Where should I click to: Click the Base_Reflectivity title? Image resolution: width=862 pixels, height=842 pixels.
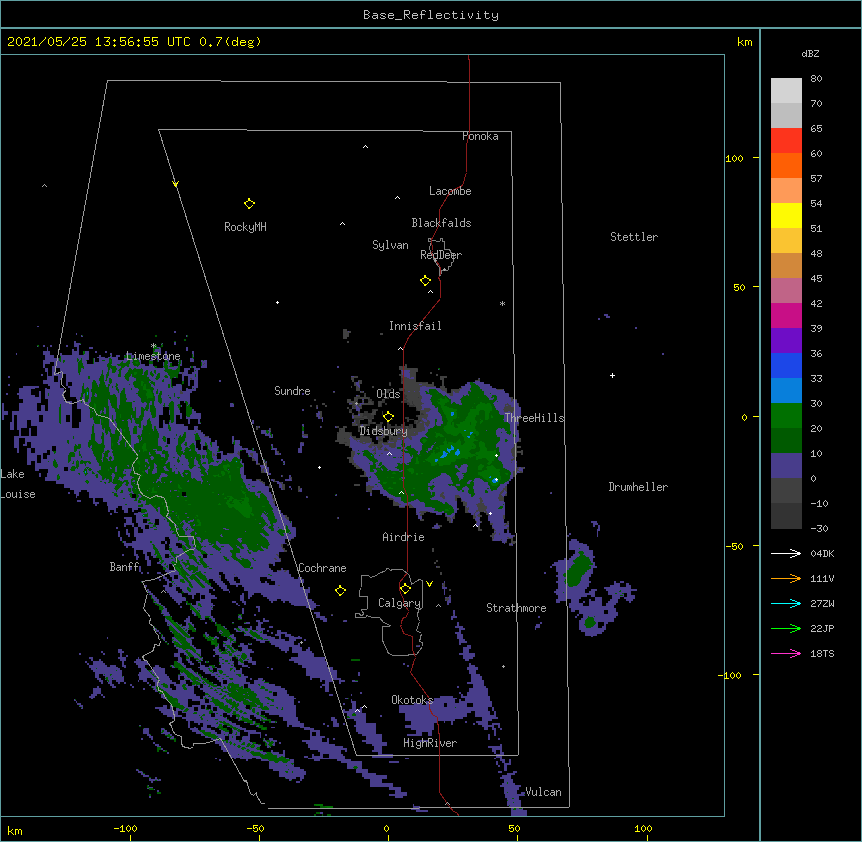coord(431,15)
